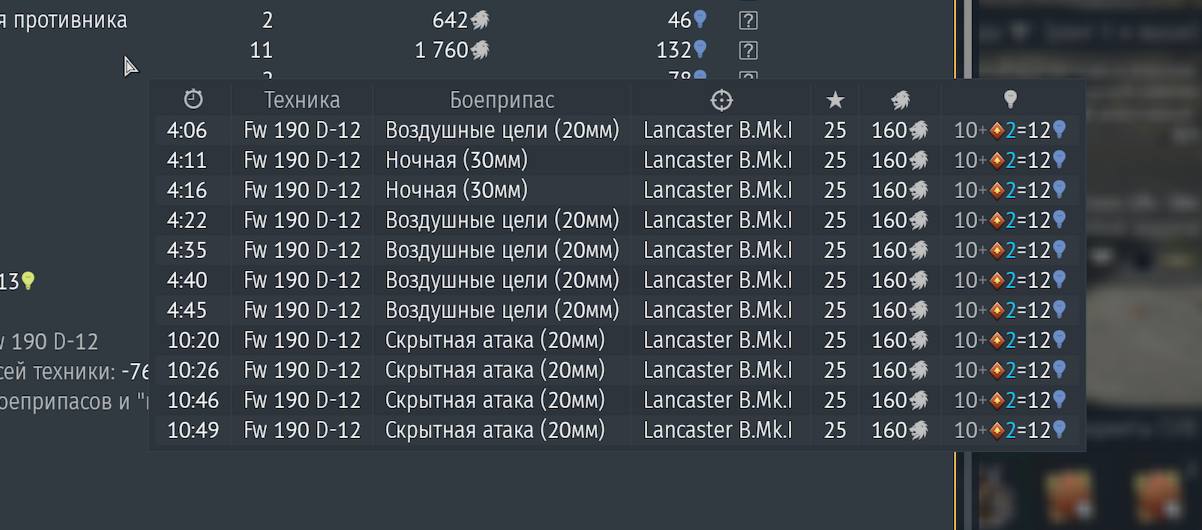The image size is (1202, 530).
Task: Click Ночная (30мм) in the 4:11 row
Action: click(456, 160)
